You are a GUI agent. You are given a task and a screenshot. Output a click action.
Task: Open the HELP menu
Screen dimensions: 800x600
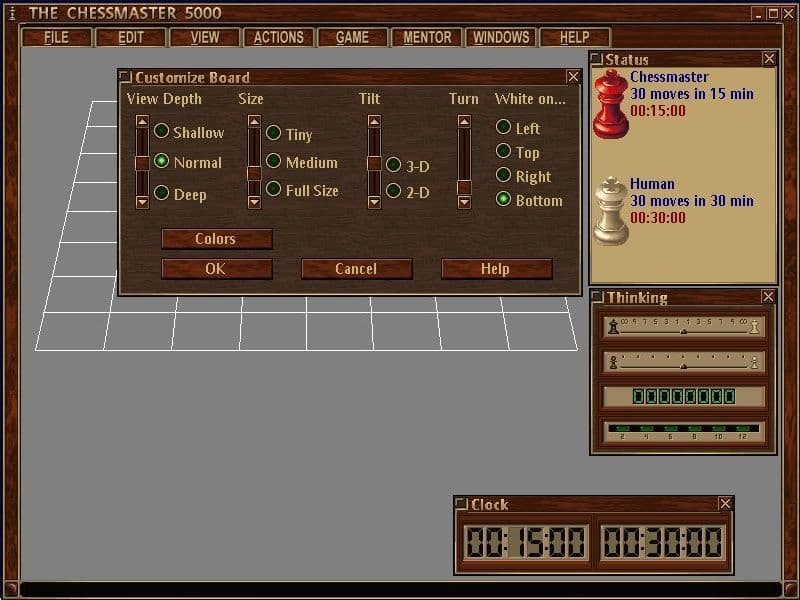click(574, 37)
